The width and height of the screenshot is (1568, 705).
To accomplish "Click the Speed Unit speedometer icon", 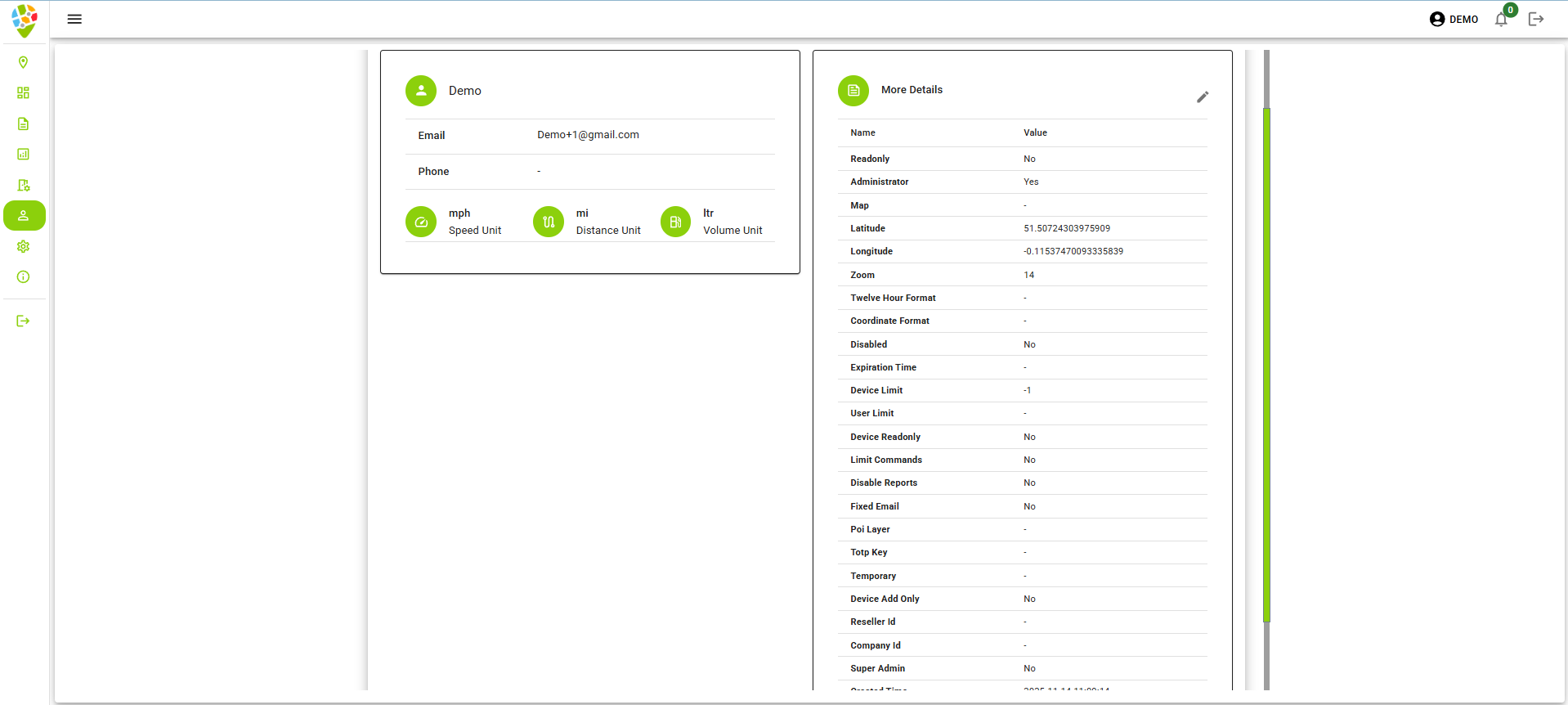I will [x=421, y=222].
